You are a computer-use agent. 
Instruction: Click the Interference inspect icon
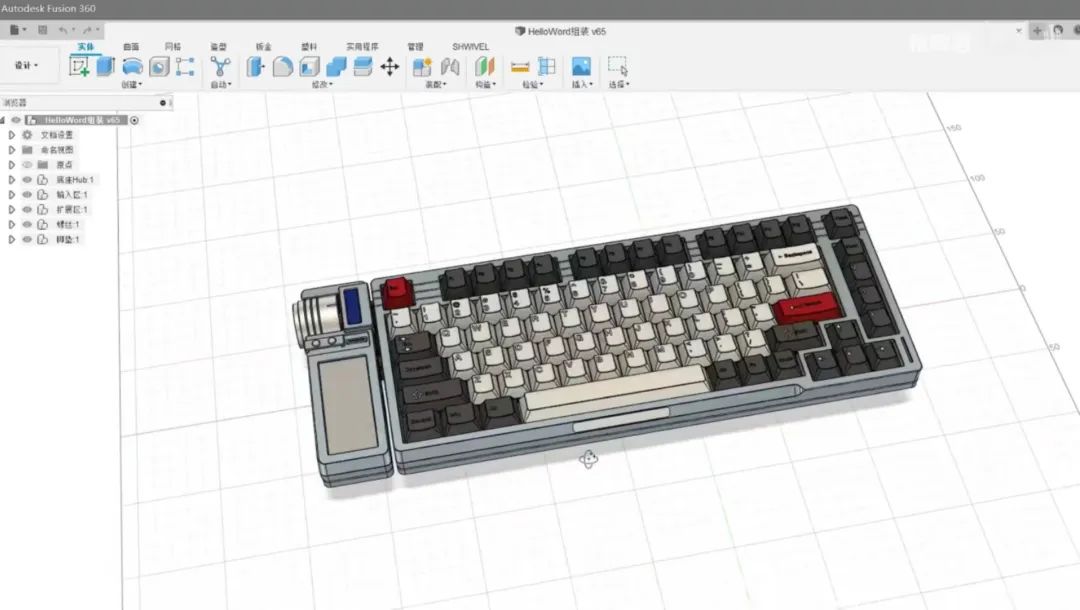click(547, 67)
